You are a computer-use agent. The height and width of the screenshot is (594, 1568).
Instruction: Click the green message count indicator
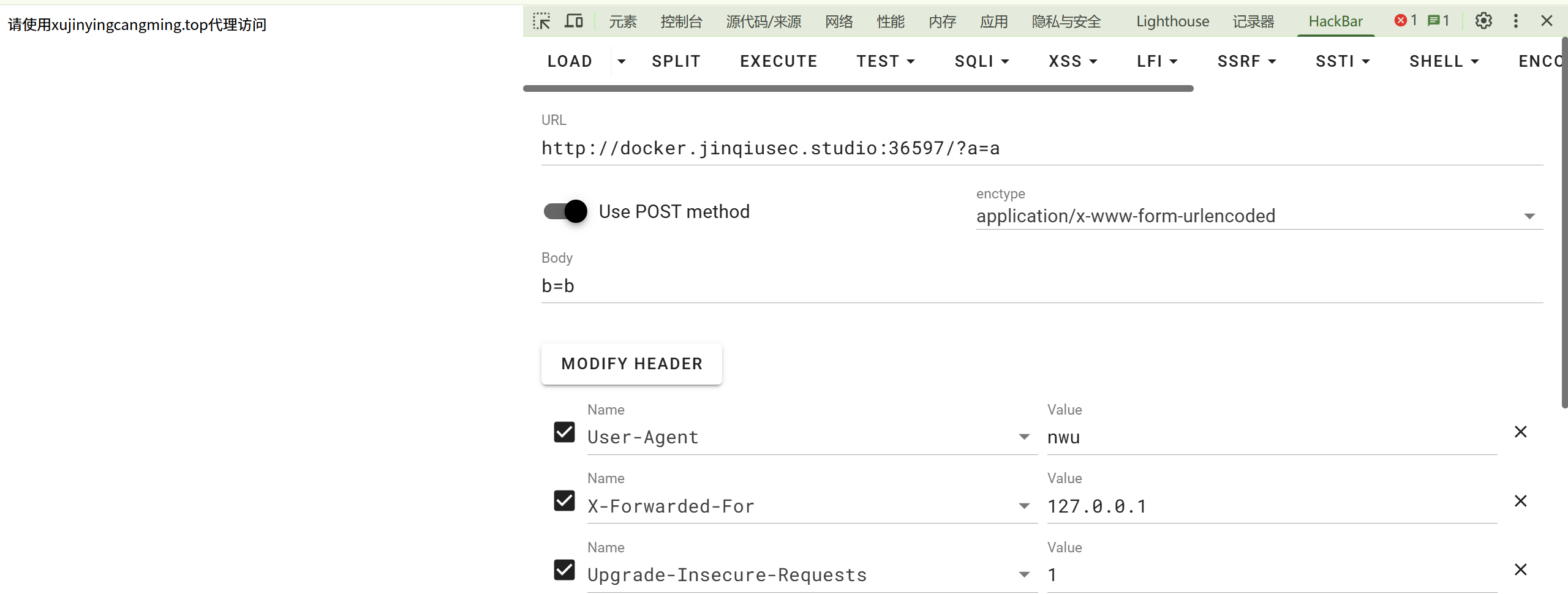point(1438,21)
